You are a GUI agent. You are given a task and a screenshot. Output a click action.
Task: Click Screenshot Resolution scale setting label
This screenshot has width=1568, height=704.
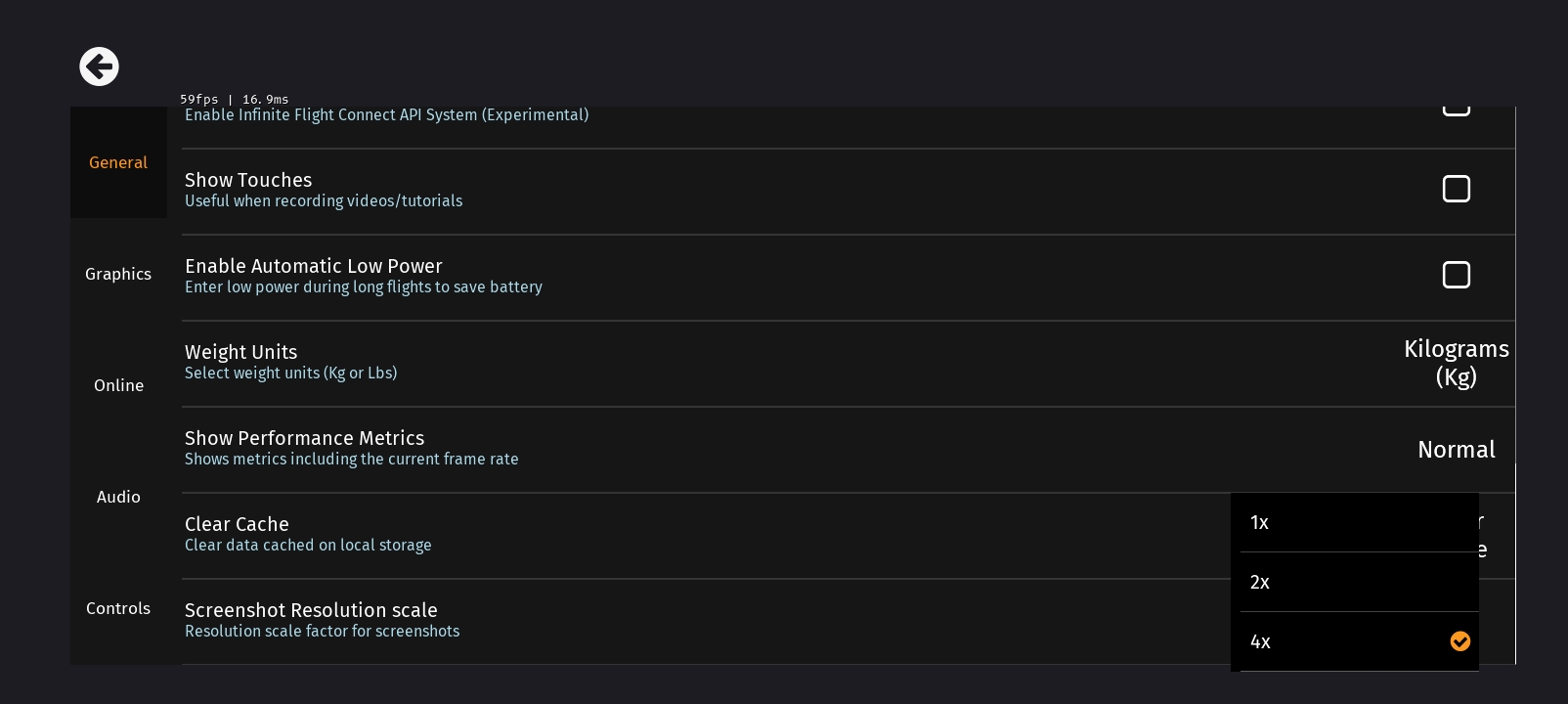311,610
